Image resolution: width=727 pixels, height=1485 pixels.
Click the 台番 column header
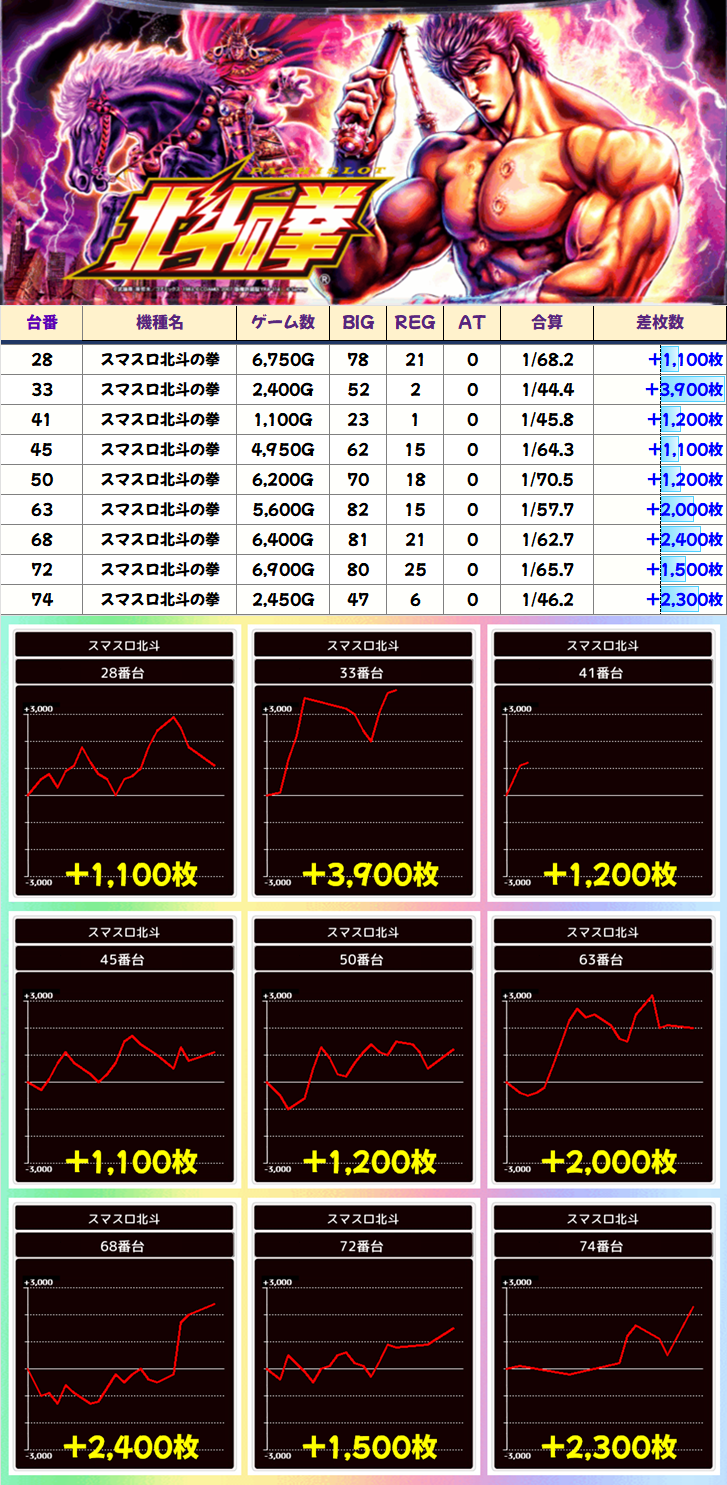(41, 323)
